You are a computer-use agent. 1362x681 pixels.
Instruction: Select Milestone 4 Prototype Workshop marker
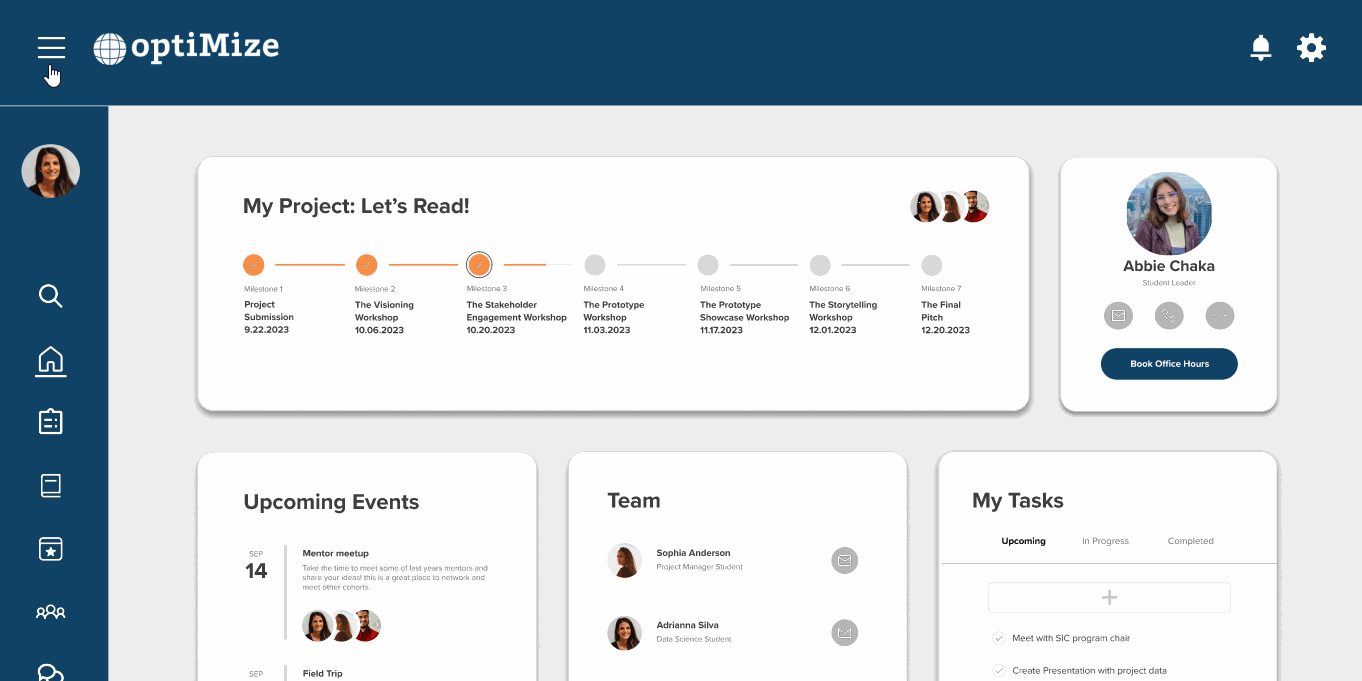pyautogui.click(x=595, y=265)
